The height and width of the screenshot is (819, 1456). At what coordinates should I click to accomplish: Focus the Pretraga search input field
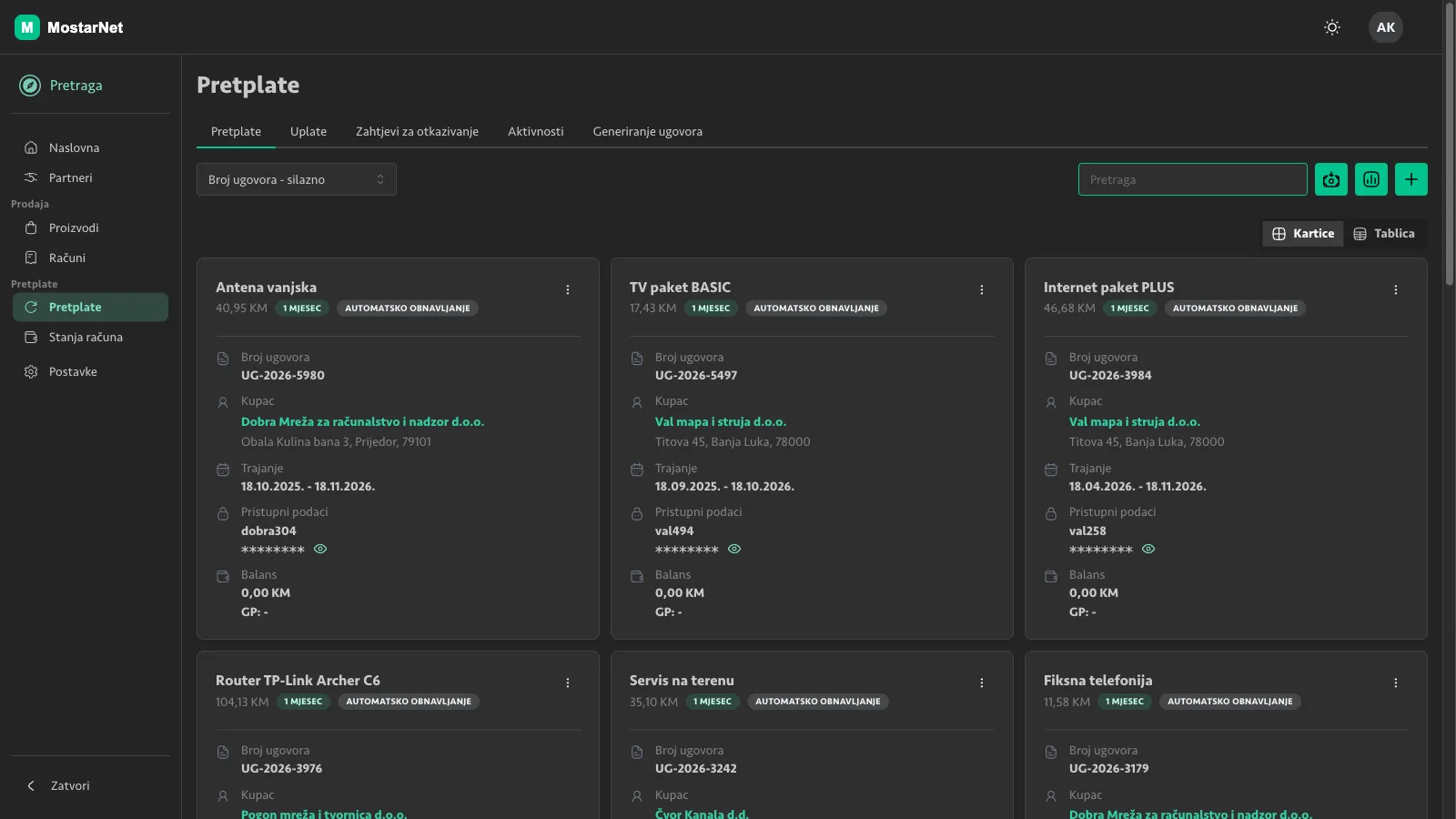[x=1193, y=179]
